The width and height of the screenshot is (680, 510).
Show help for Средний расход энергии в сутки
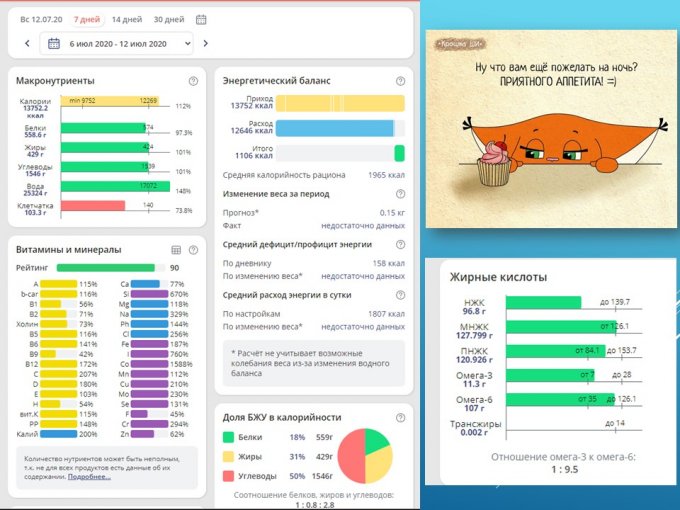click(399, 295)
